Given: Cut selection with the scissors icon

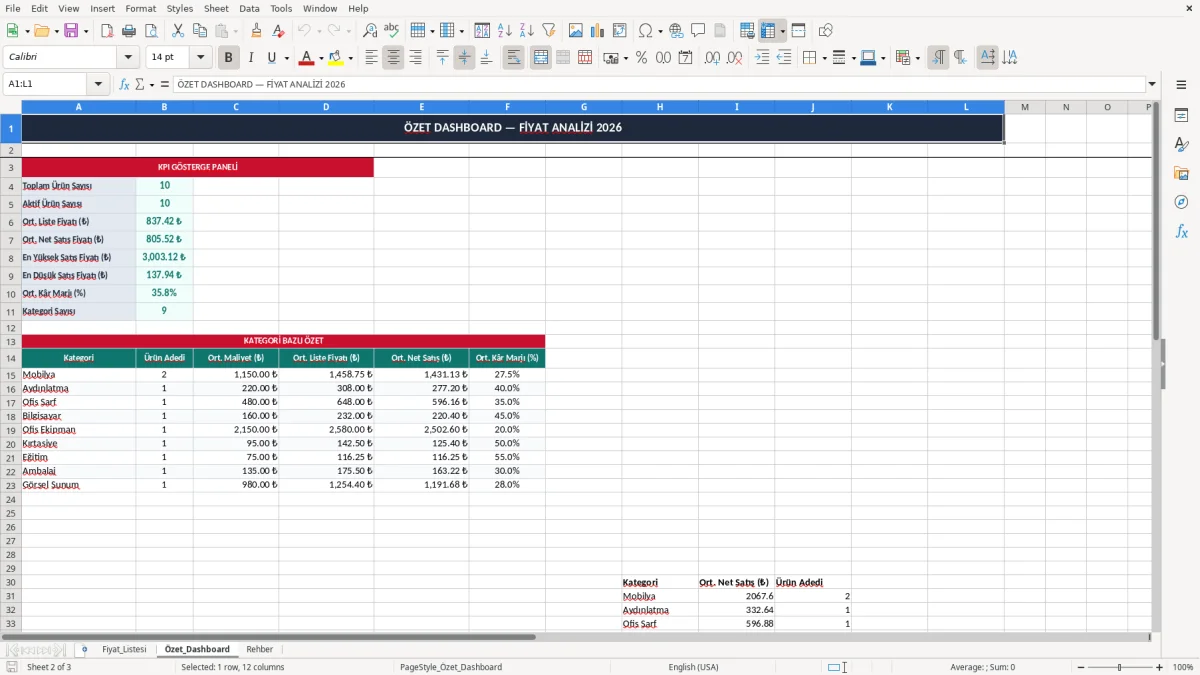Looking at the screenshot, I should (178, 31).
